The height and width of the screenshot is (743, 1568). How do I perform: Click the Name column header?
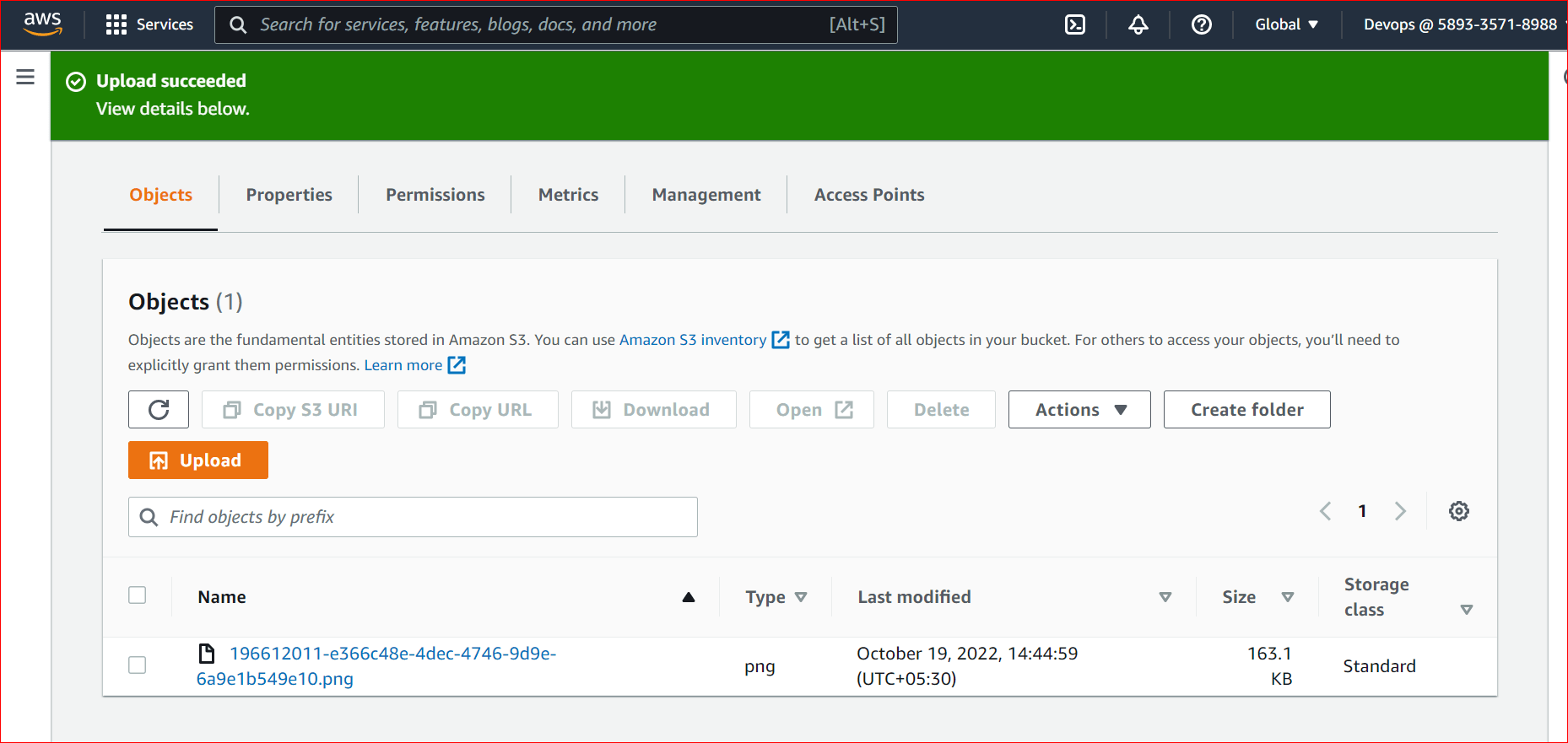[222, 597]
